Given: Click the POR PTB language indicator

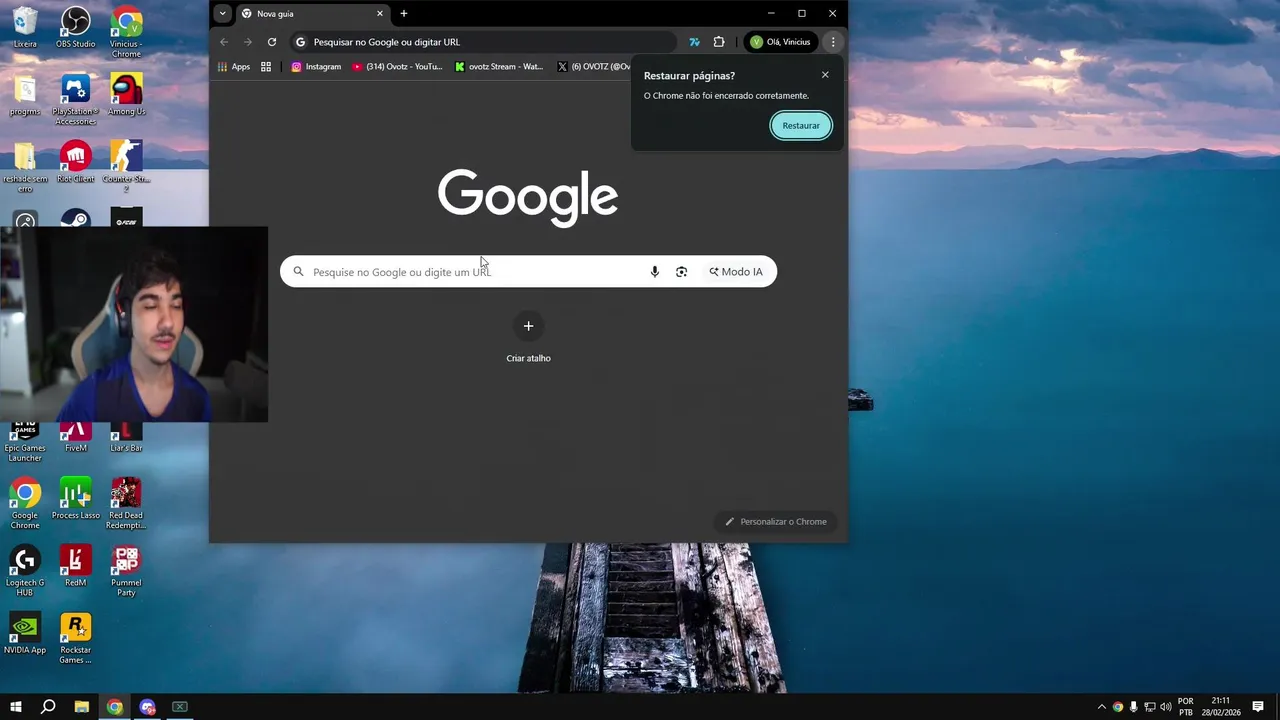Looking at the screenshot, I should click(x=1186, y=707).
